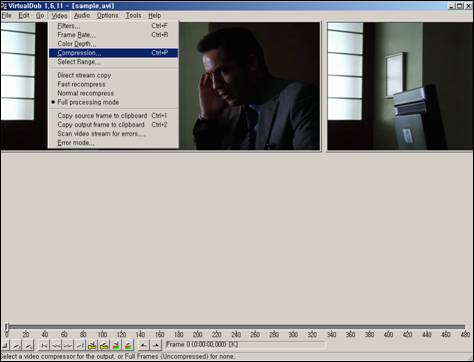Click the timeline slider handle at frame 0
The height and width of the screenshot is (362, 474).
coord(6,327)
